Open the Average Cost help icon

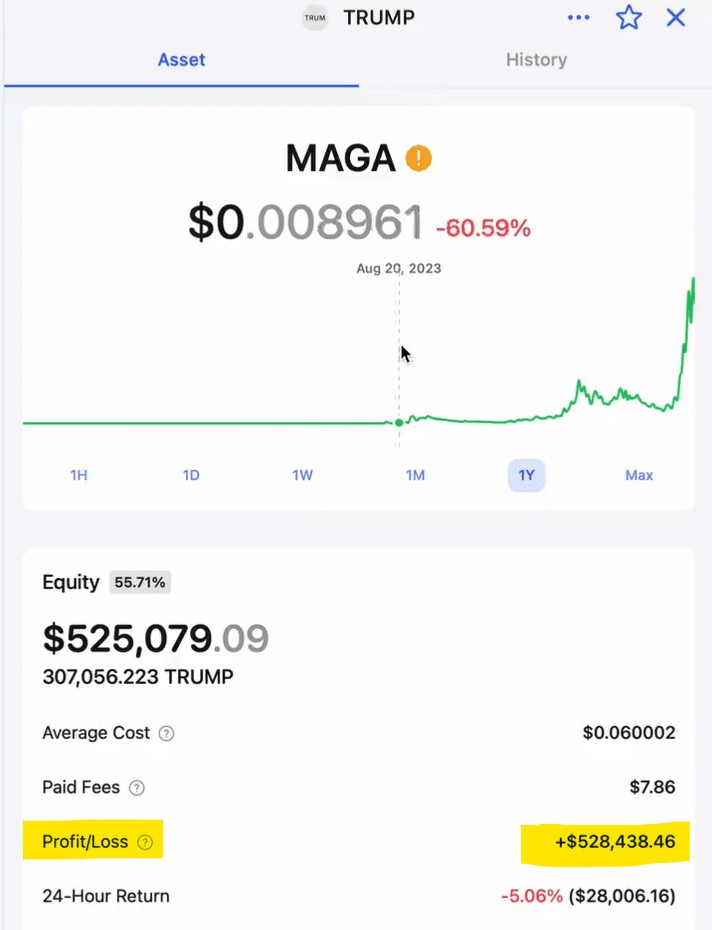coord(167,733)
